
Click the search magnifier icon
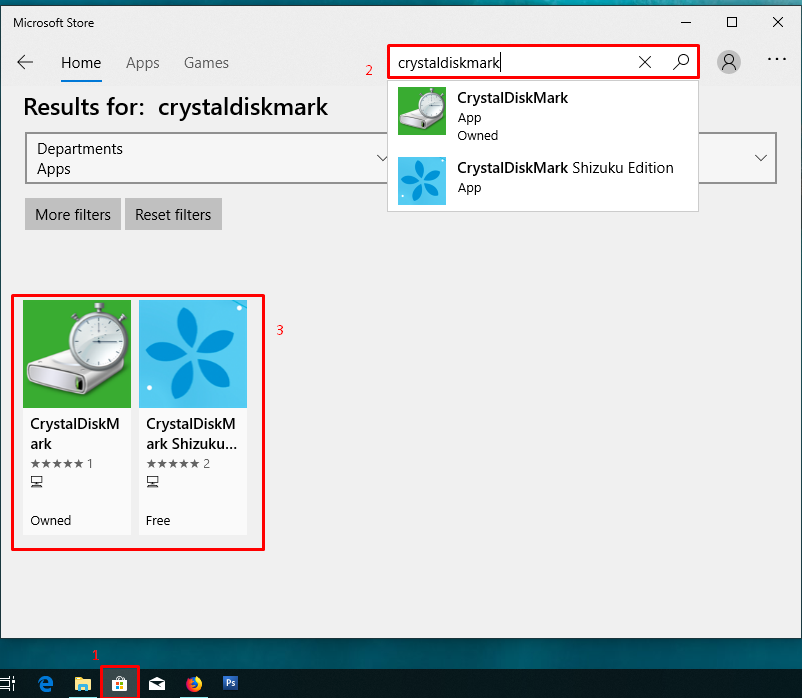pos(681,62)
